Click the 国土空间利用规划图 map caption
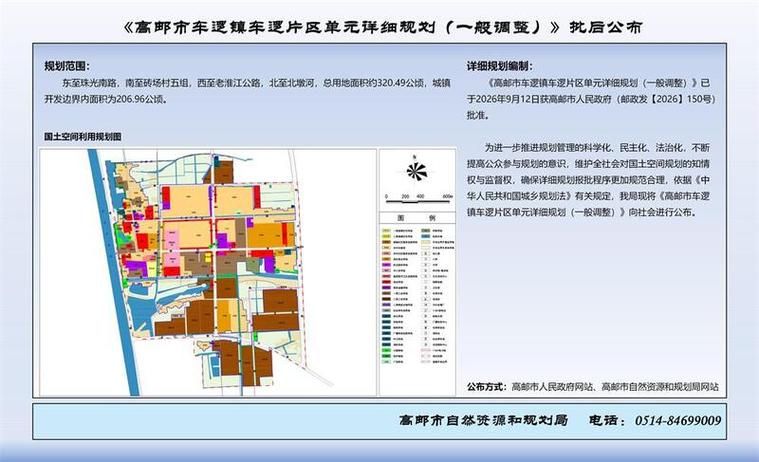 pos(83,137)
